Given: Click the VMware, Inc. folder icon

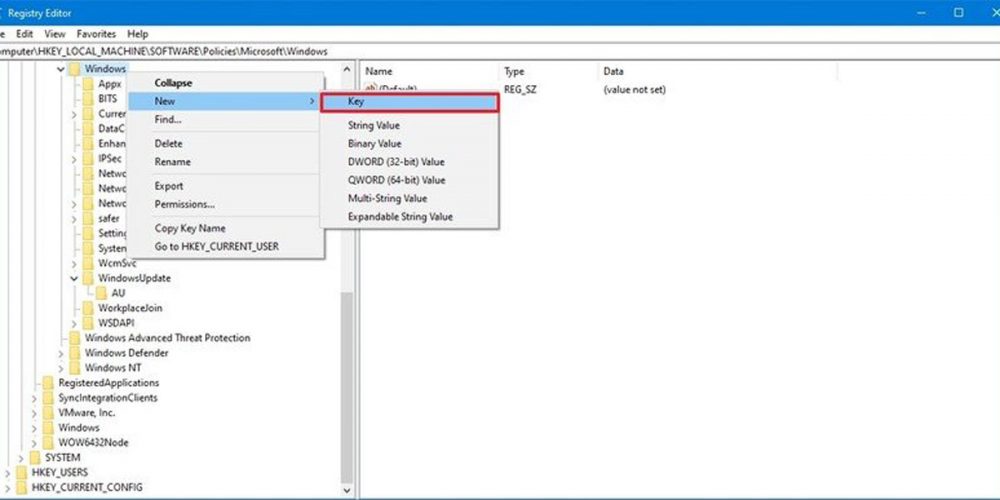Looking at the screenshot, I should tap(49, 412).
